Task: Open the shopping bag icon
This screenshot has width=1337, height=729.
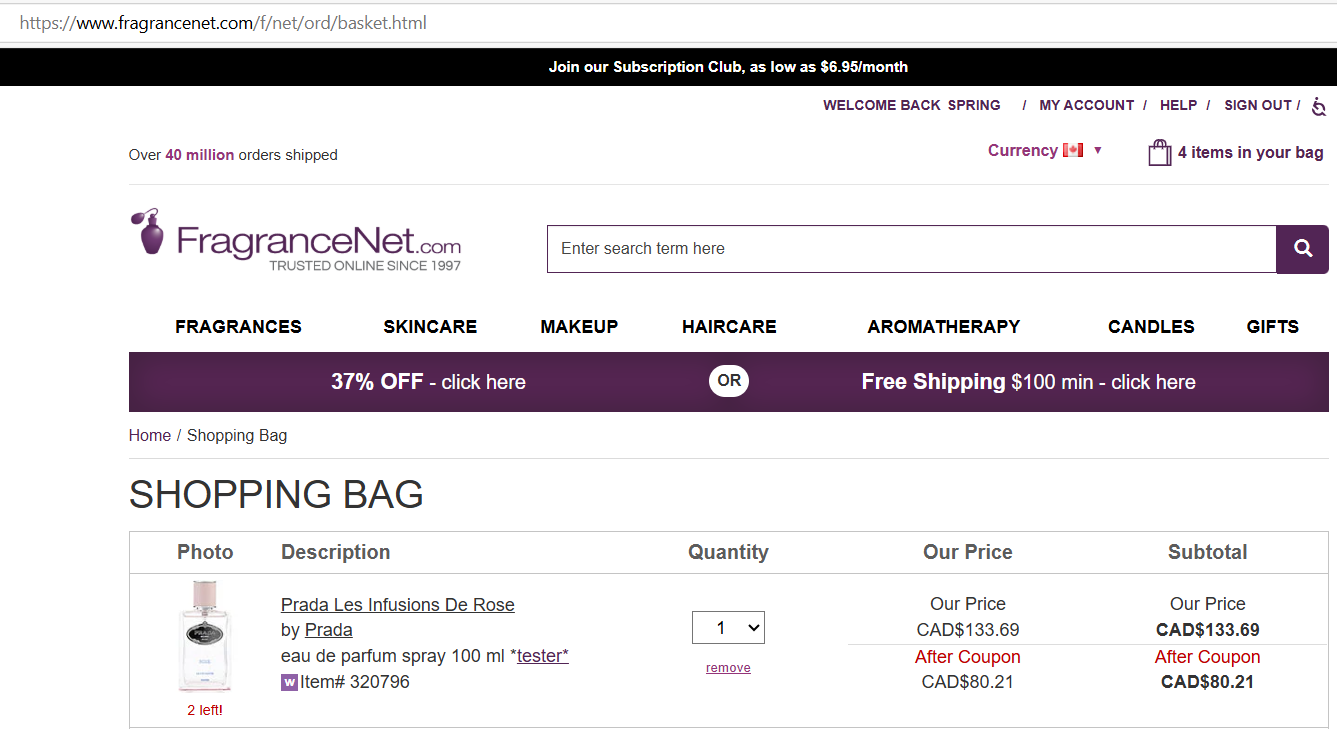Action: (1159, 153)
